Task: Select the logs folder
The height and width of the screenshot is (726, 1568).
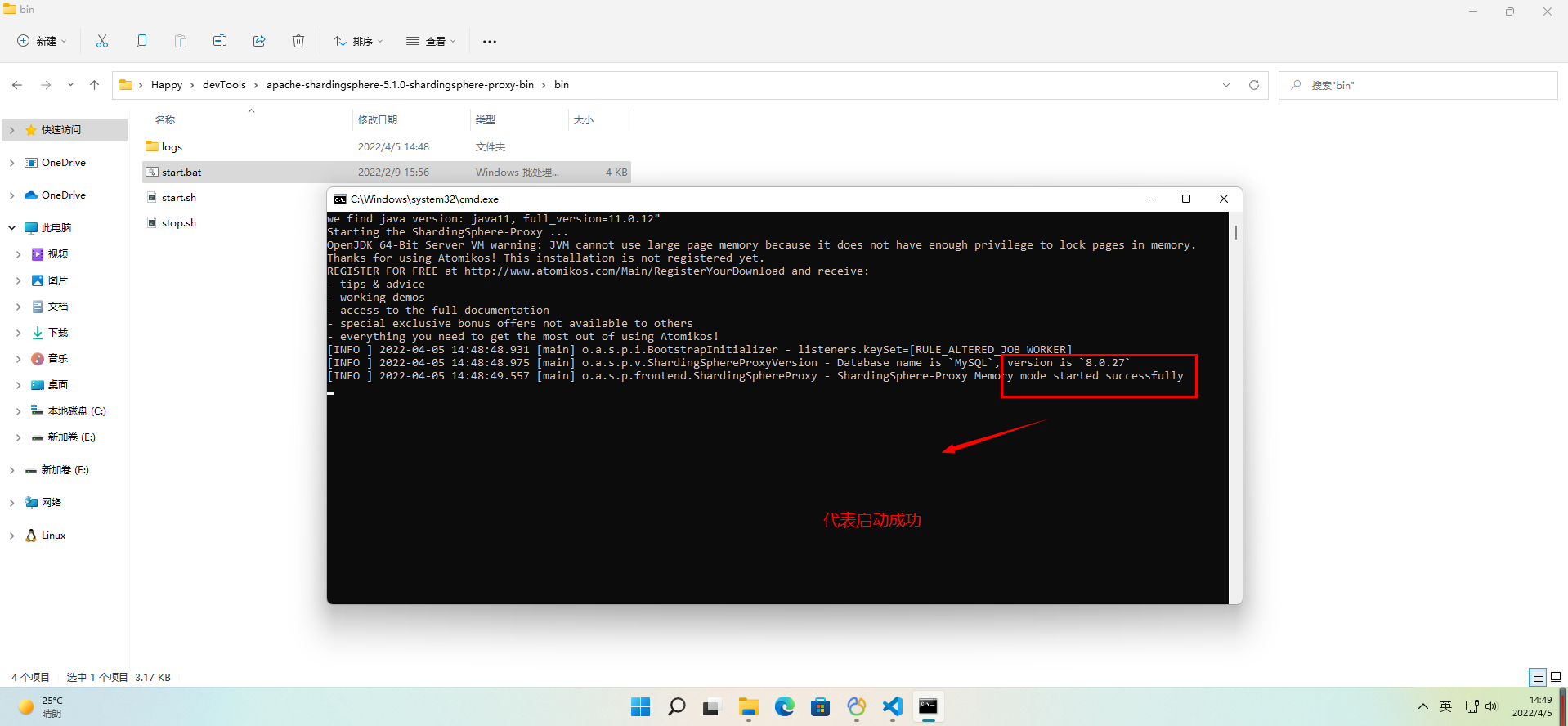Action: (x=172, y=147)
